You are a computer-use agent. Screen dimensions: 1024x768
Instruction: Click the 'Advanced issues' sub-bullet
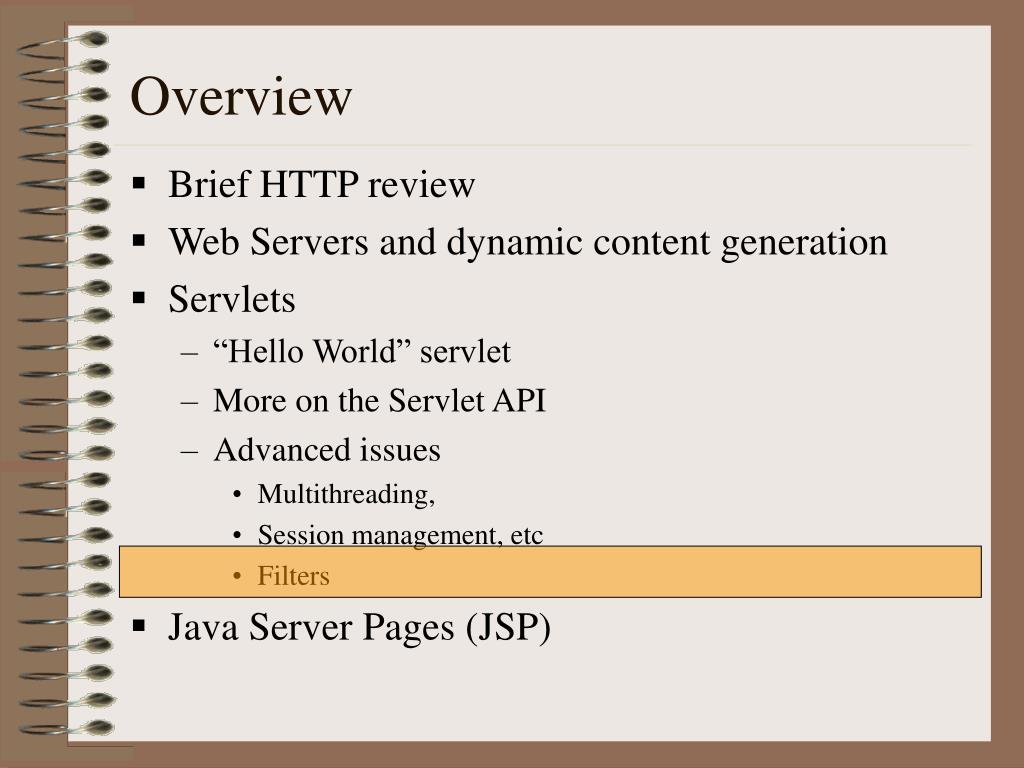coord(327,450)
